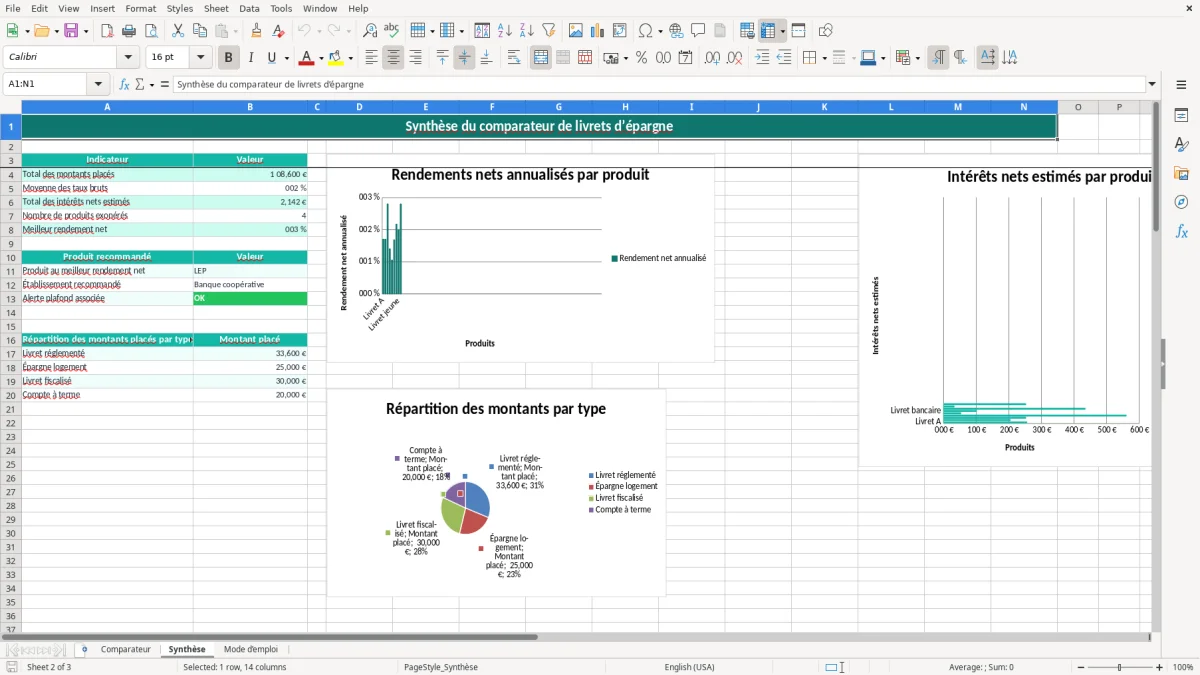The image size is (1200, 675).
Task: Open the Draw functions shapes icon
Action: pyautogui.click(x=826, y=31)
